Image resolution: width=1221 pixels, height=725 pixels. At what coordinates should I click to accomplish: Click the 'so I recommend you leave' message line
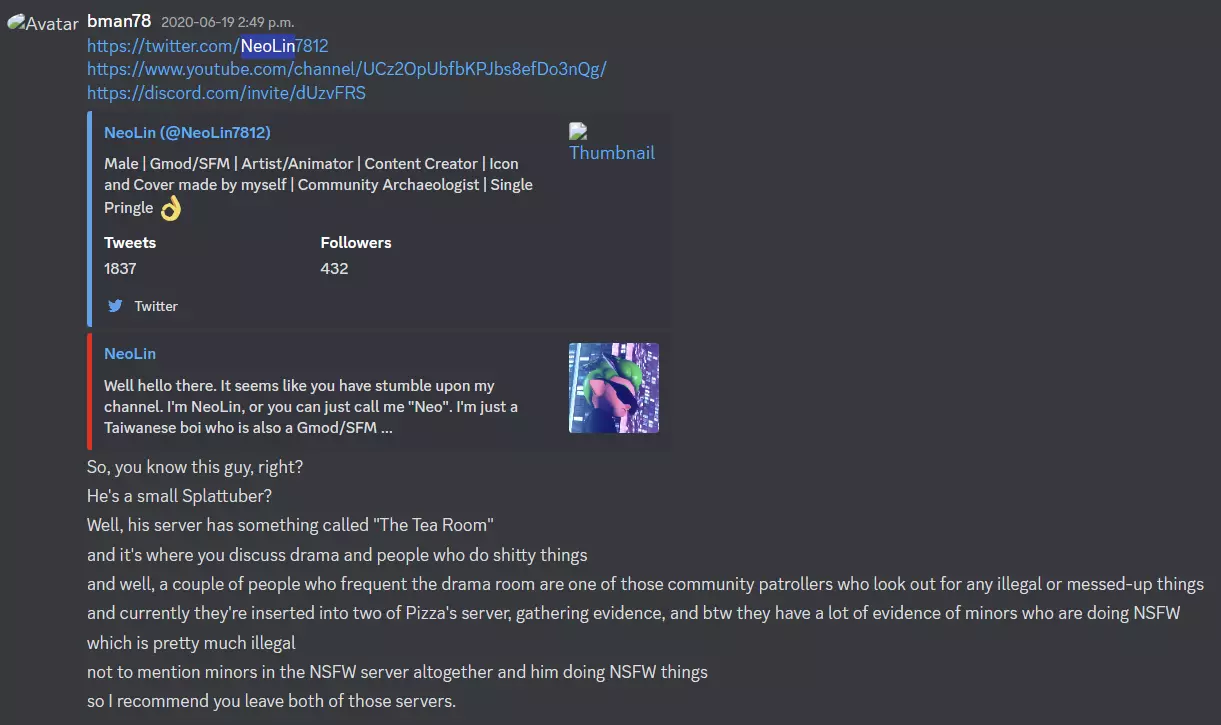[272, 701]
